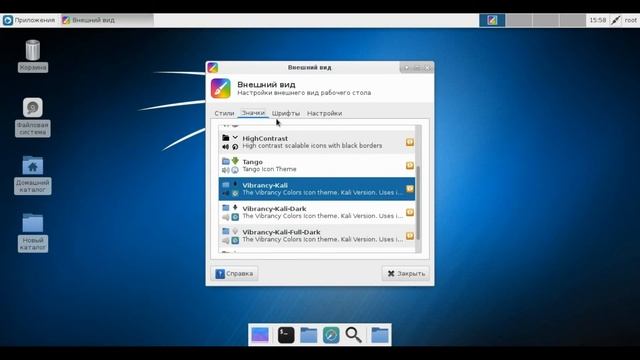Open the Файловая система desktop icon
Screen dimensions: 640x360
tap(33, 117)
